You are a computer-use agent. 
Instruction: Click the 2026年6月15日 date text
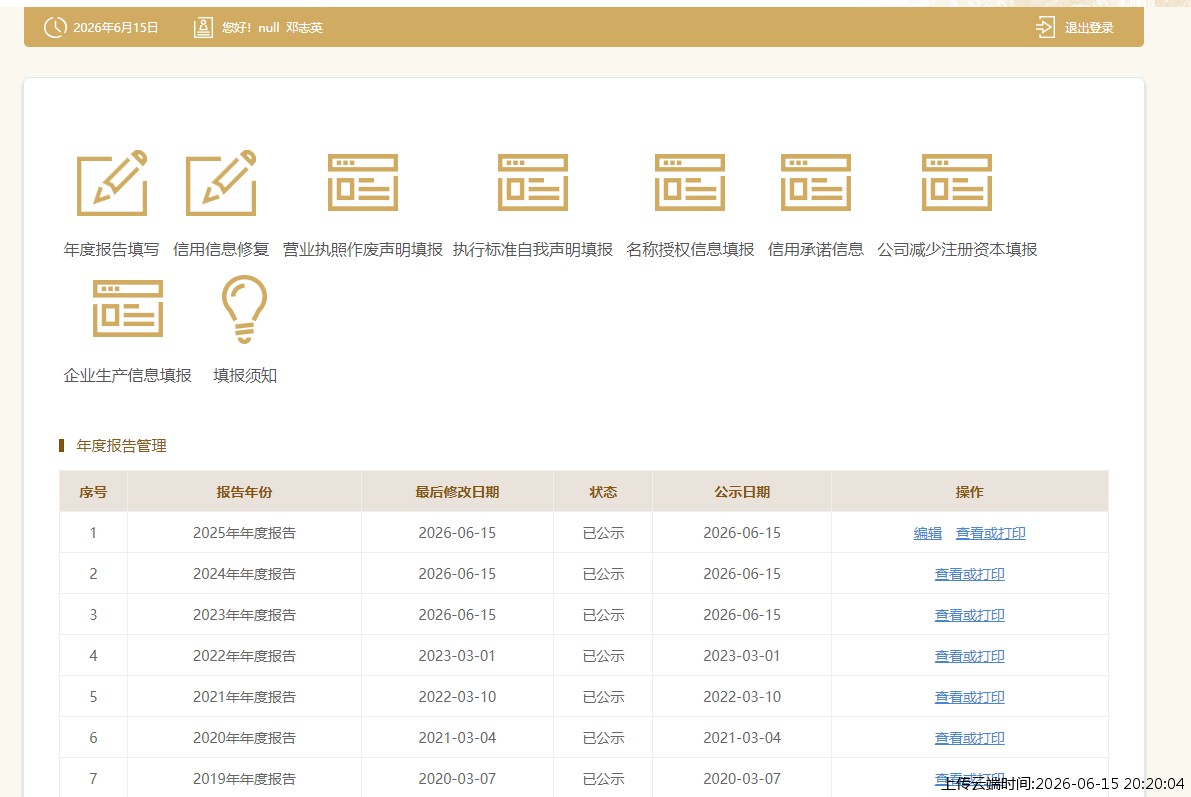click(115, 28)
